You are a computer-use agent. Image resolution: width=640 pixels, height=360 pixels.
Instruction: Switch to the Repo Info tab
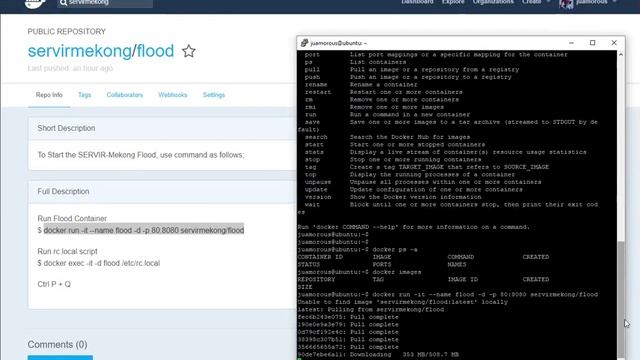coord(49,95)
